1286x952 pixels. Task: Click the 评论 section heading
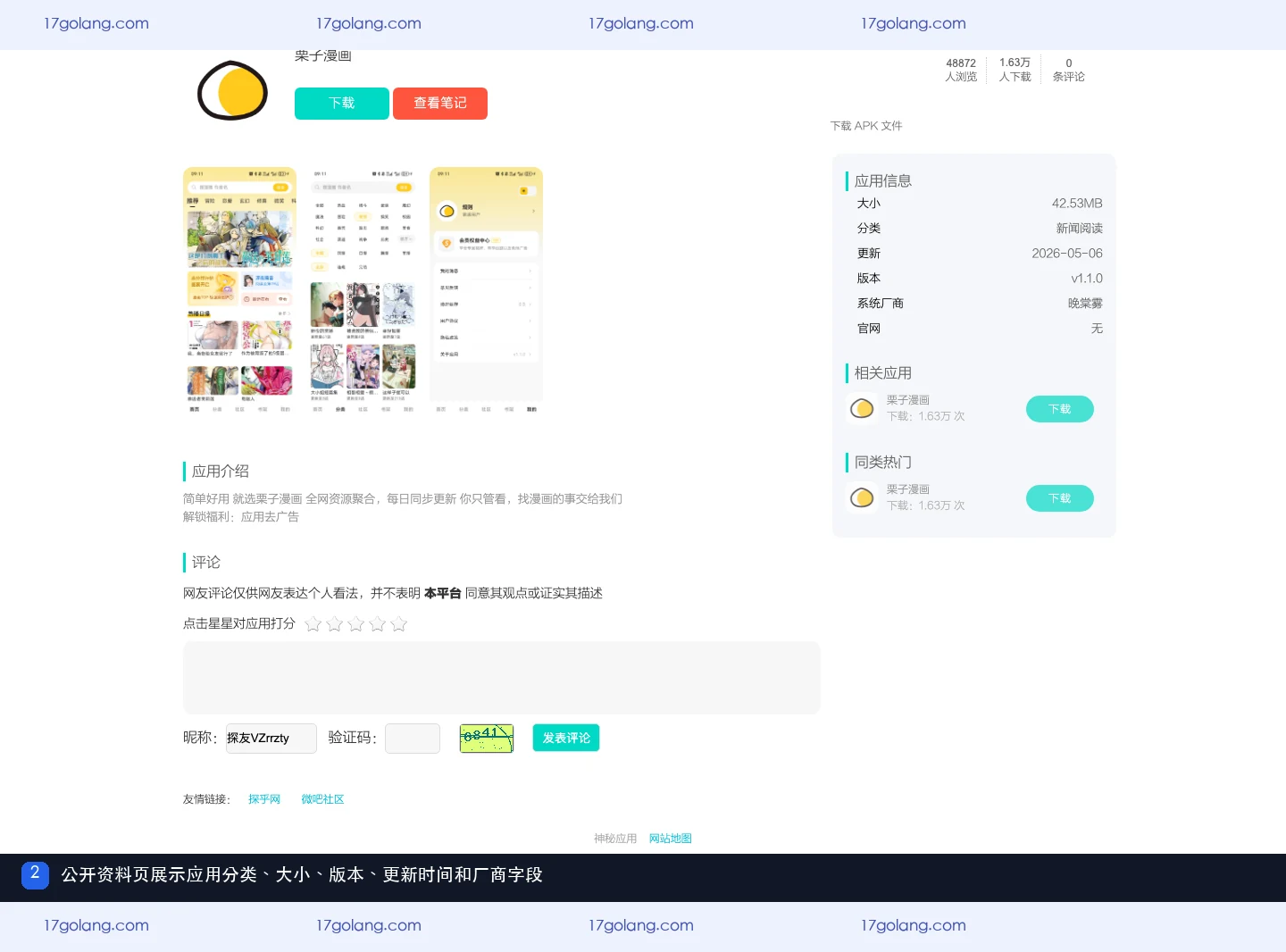(206, 563)
